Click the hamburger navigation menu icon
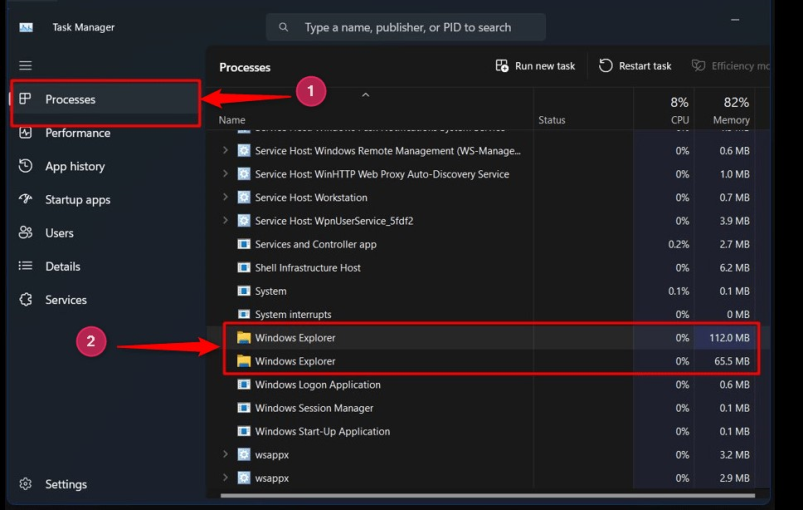The height and width of the screenshot is (510, 803). point(26,66)
